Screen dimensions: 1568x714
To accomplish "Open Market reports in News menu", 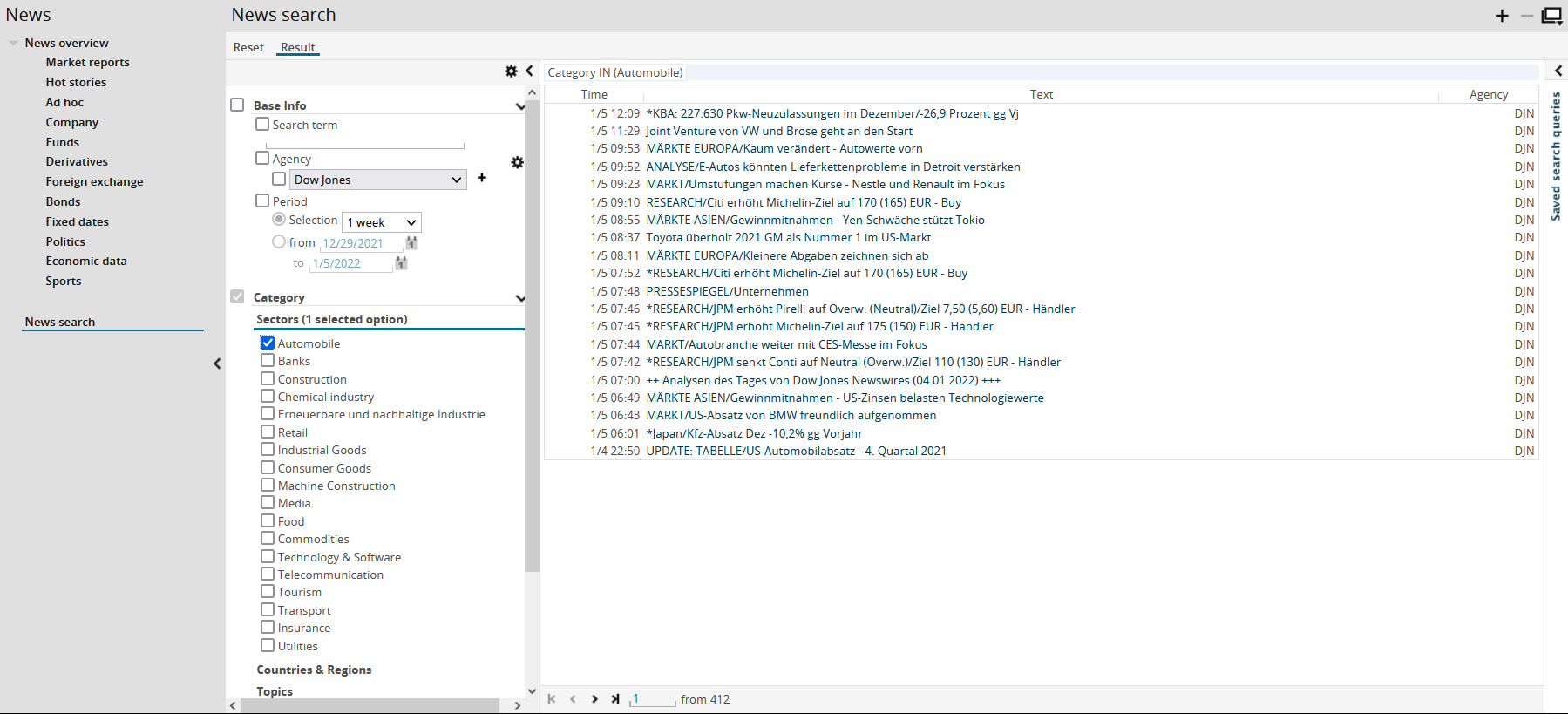I will coord(87,62).
